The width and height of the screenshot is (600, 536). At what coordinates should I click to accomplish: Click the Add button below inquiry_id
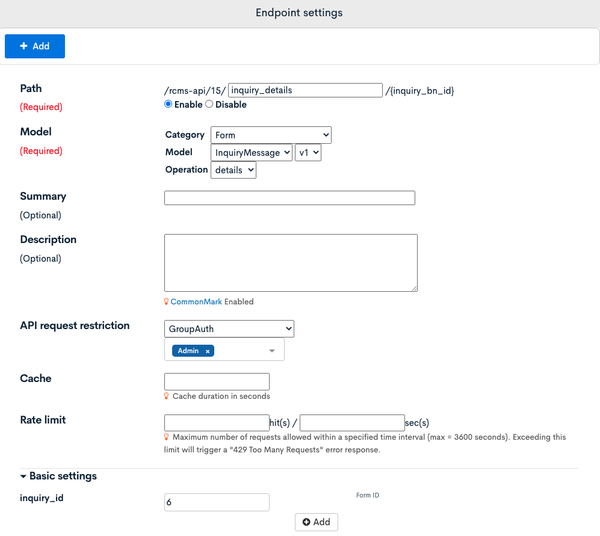[x=316, y=522]
